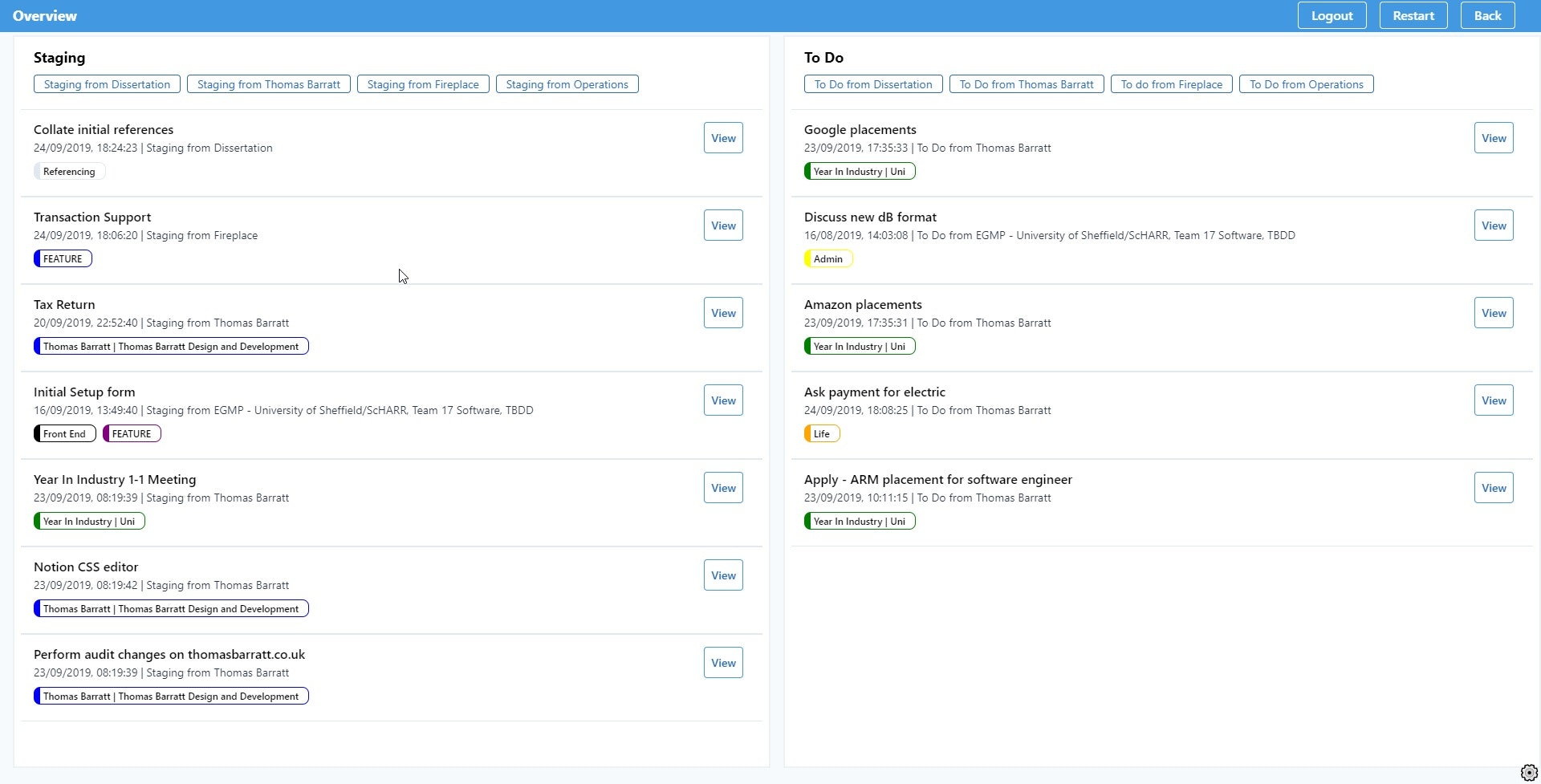The image size is (1541, 784).
Task: Select the Admin tag
Action: (x=828, y=259)
